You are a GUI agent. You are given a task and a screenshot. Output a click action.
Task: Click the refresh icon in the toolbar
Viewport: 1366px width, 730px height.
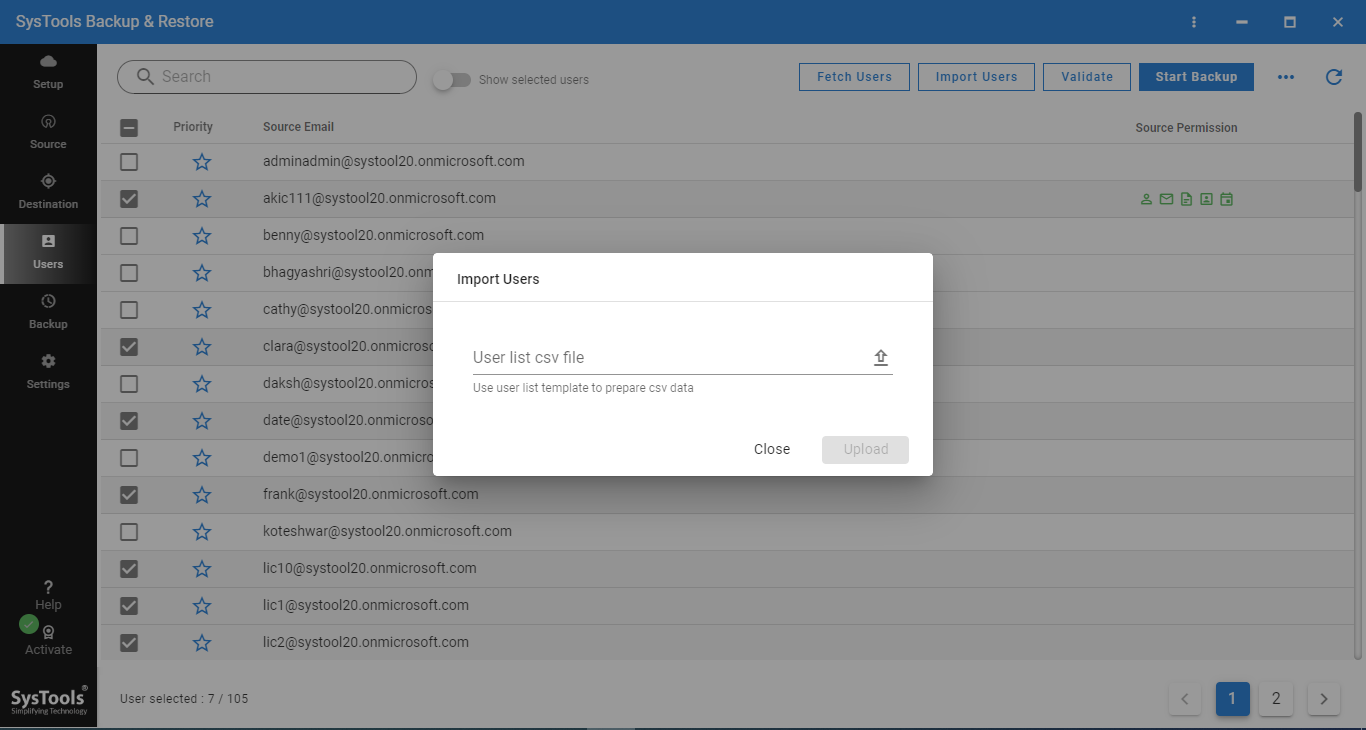coord(1334,77)
